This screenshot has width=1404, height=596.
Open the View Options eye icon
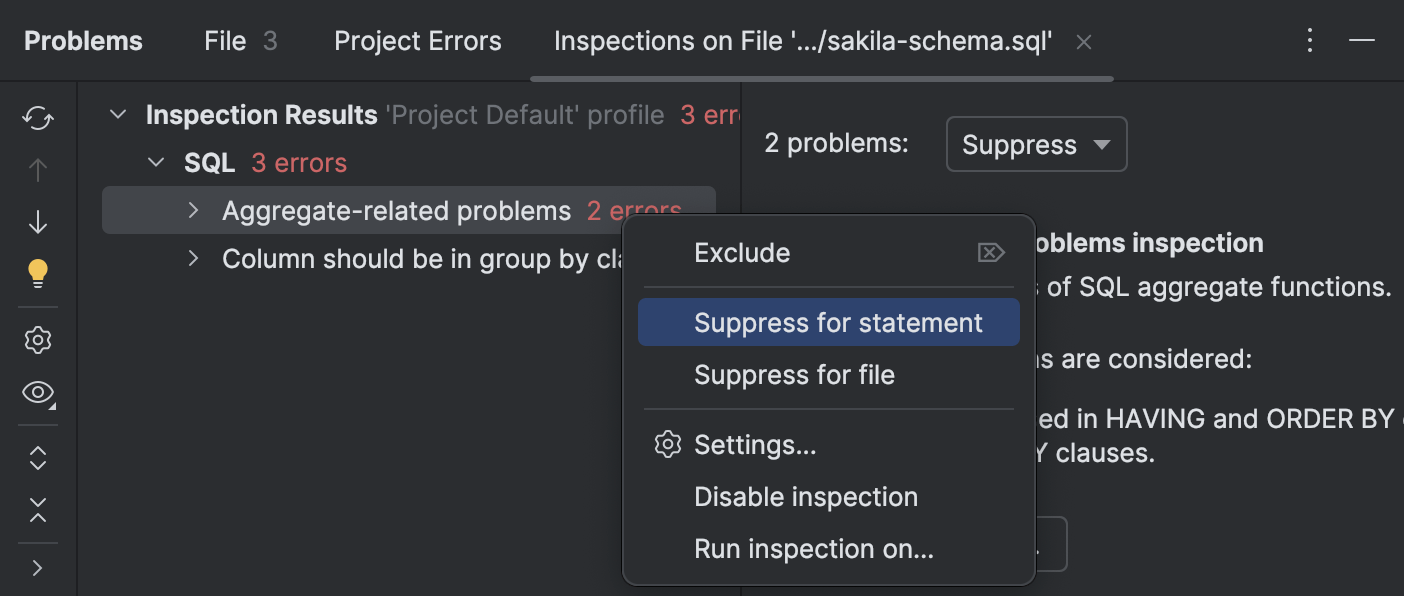click(x=37, y=393)
